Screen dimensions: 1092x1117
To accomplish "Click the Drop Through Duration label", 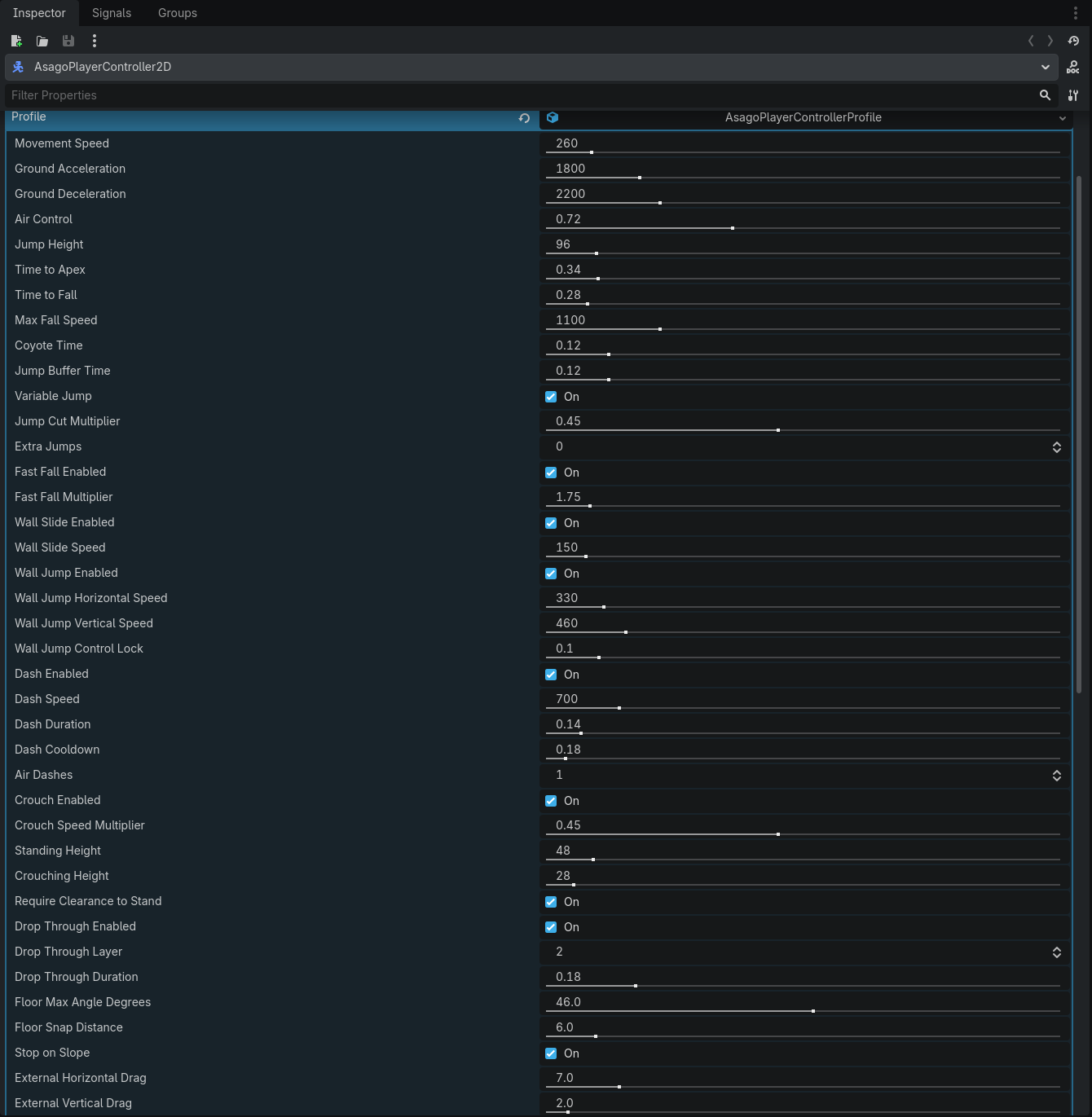I will pyautogui.click(x=77, y=977).
